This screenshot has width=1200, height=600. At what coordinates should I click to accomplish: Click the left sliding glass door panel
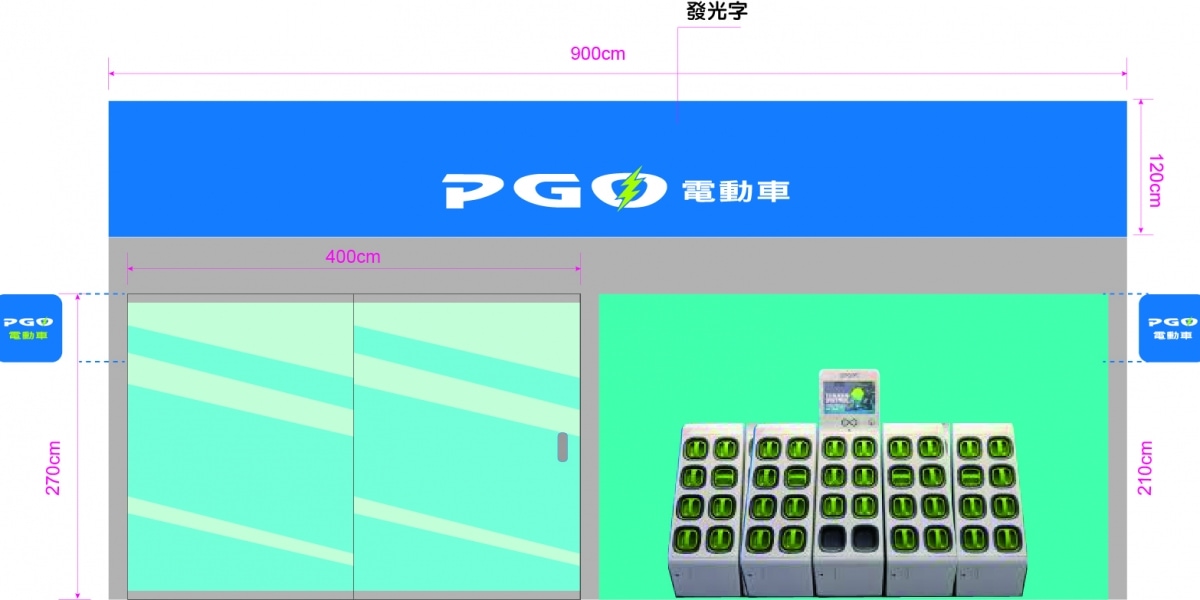(240, 445)
